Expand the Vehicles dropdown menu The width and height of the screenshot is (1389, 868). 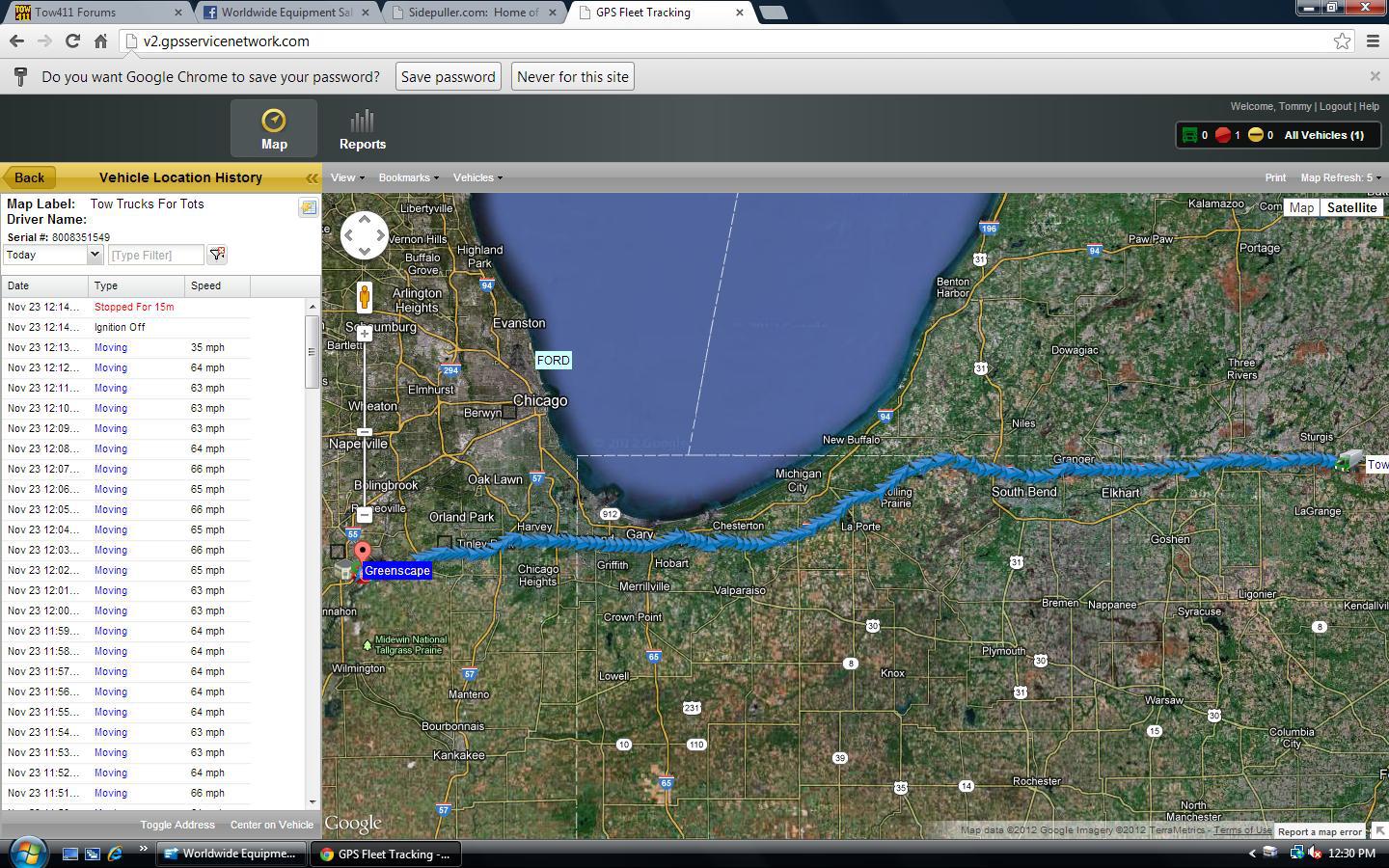point(477,177)
